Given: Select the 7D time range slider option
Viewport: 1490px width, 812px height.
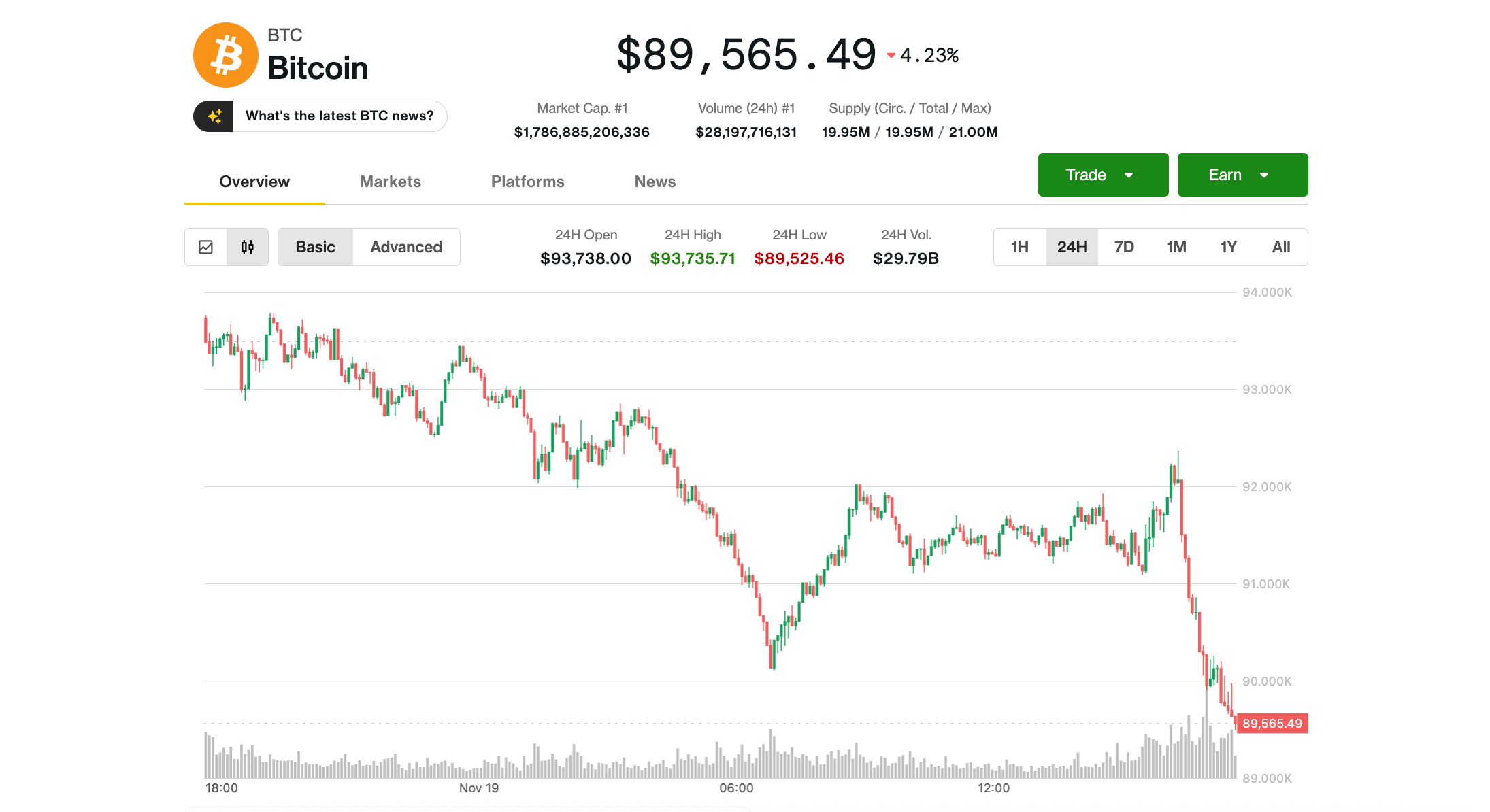Looking at the screenshot, I should 1123,247.
